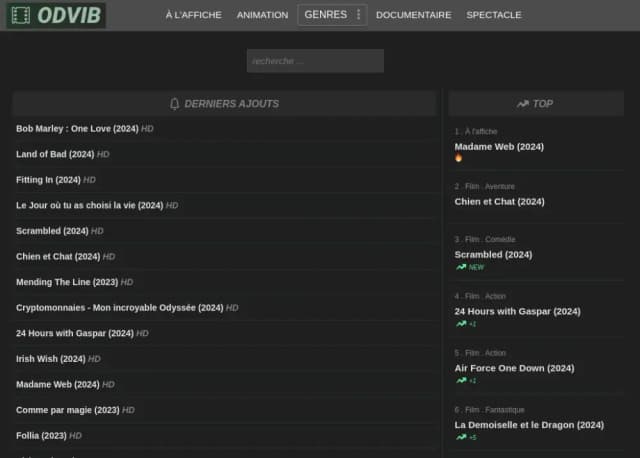Image resolution: width=640 pixels, height=458 pixels.
Task: Click the '3 . Film . Comédie' category label
Action: coord(485,239)
